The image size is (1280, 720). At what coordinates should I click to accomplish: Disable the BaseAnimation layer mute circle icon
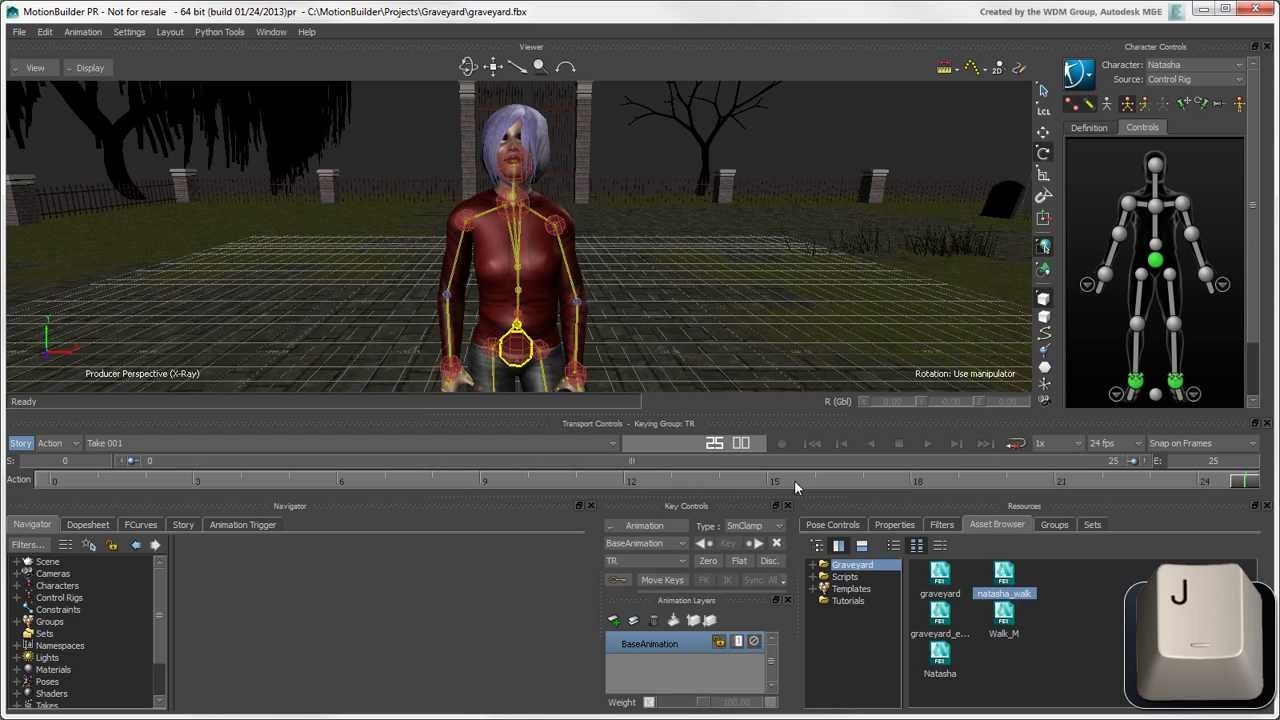coord(754,641)
